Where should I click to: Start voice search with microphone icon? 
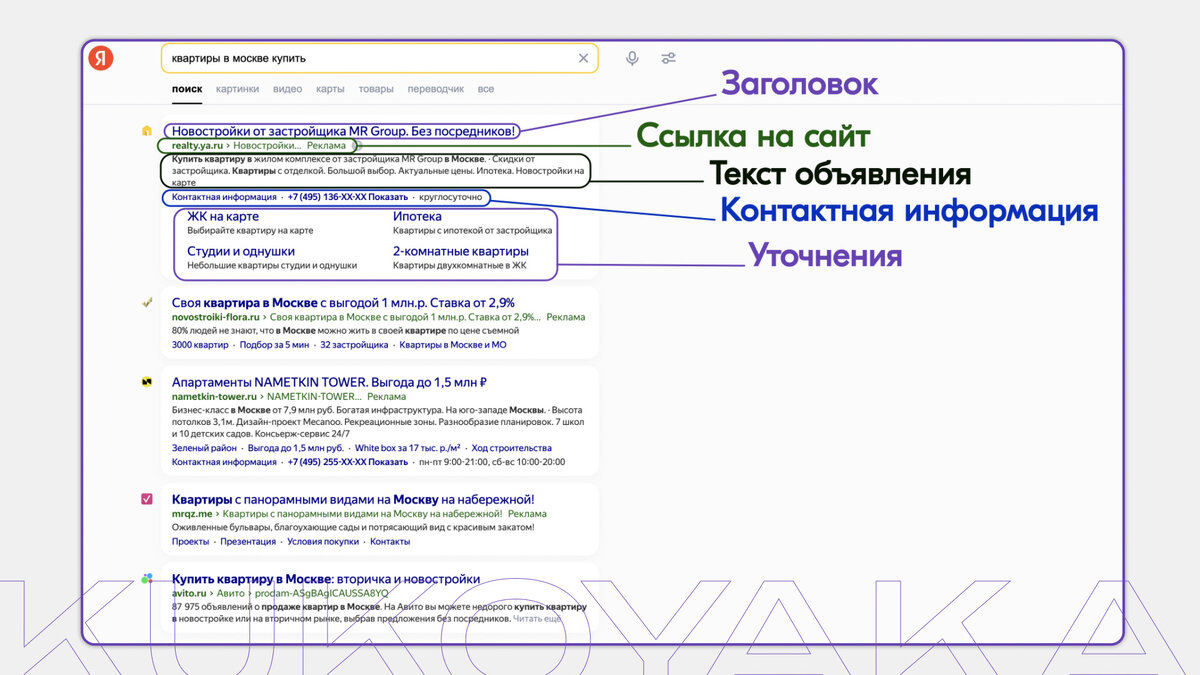pos(632,58)
